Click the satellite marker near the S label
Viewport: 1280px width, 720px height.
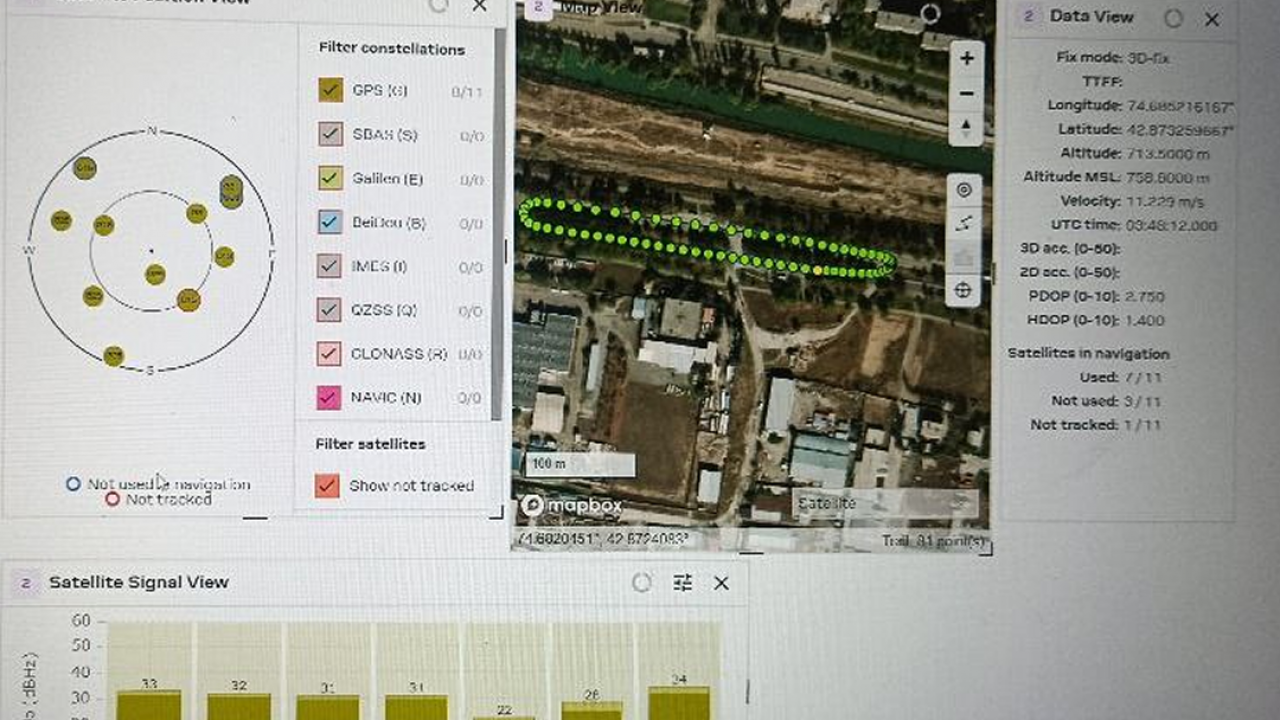tap(114, 355)
